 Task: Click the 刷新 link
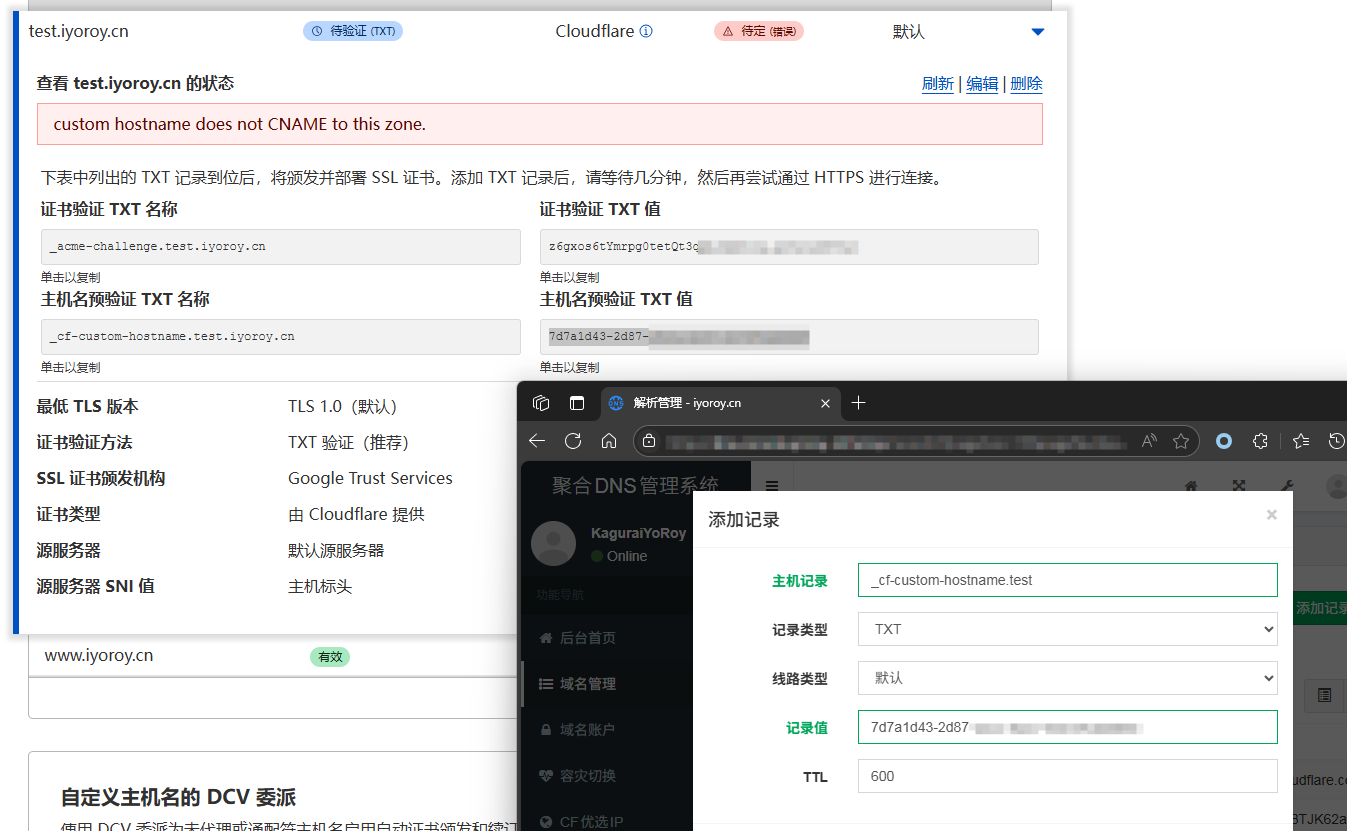937,84
